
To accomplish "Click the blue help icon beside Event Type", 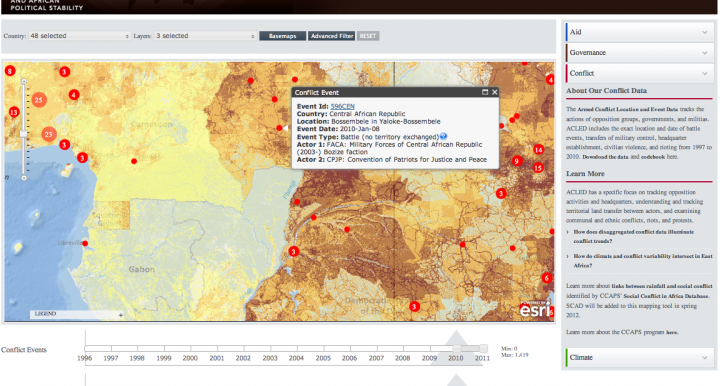I will coord(444,136).
